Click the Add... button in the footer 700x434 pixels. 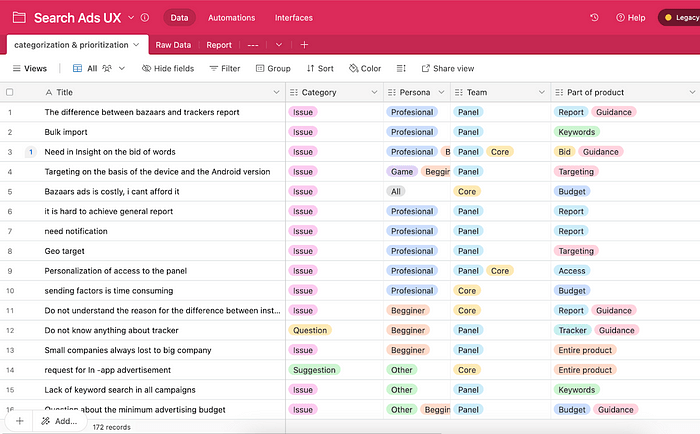click(x=59, y=421)
